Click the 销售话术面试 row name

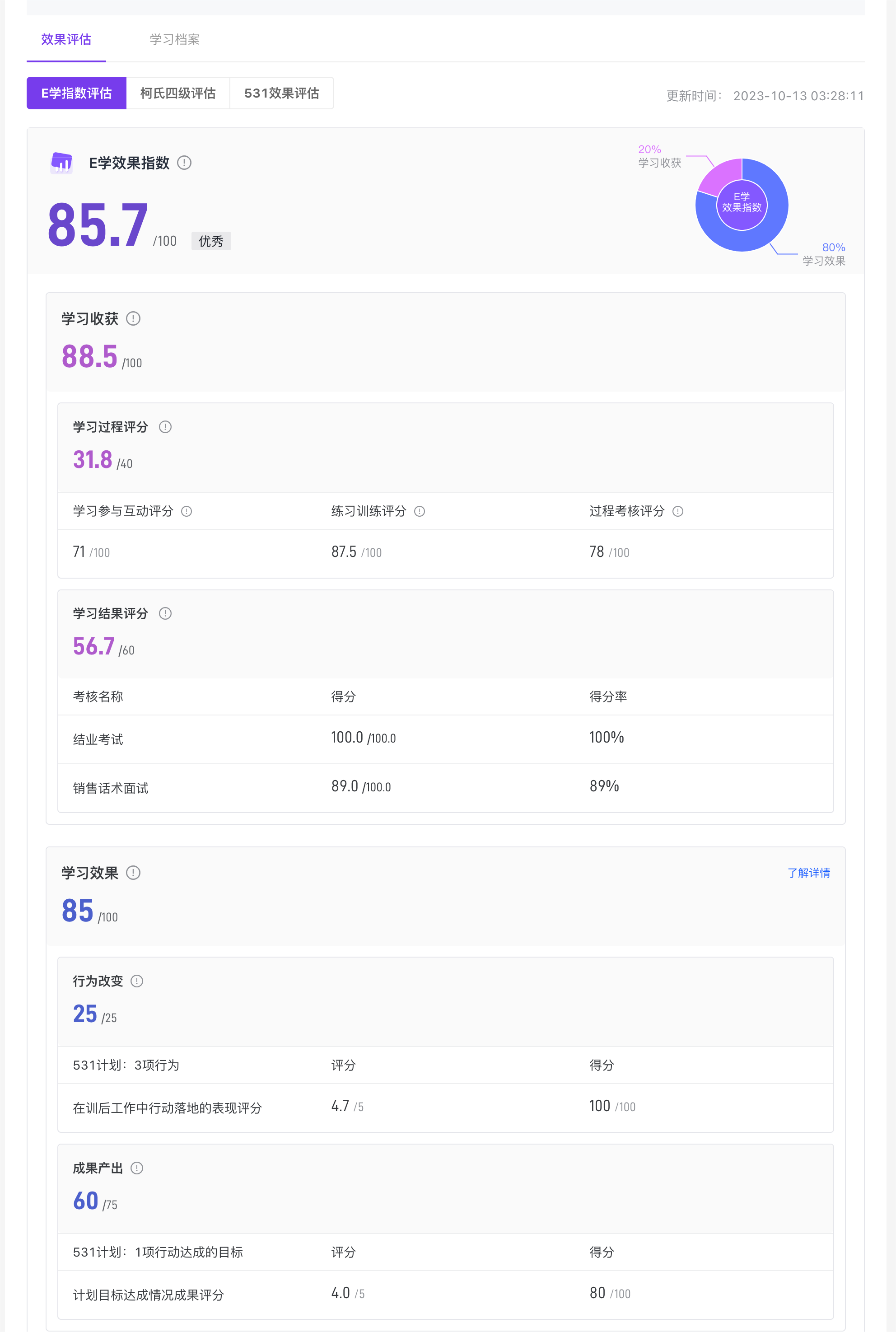tap(110, 789)
